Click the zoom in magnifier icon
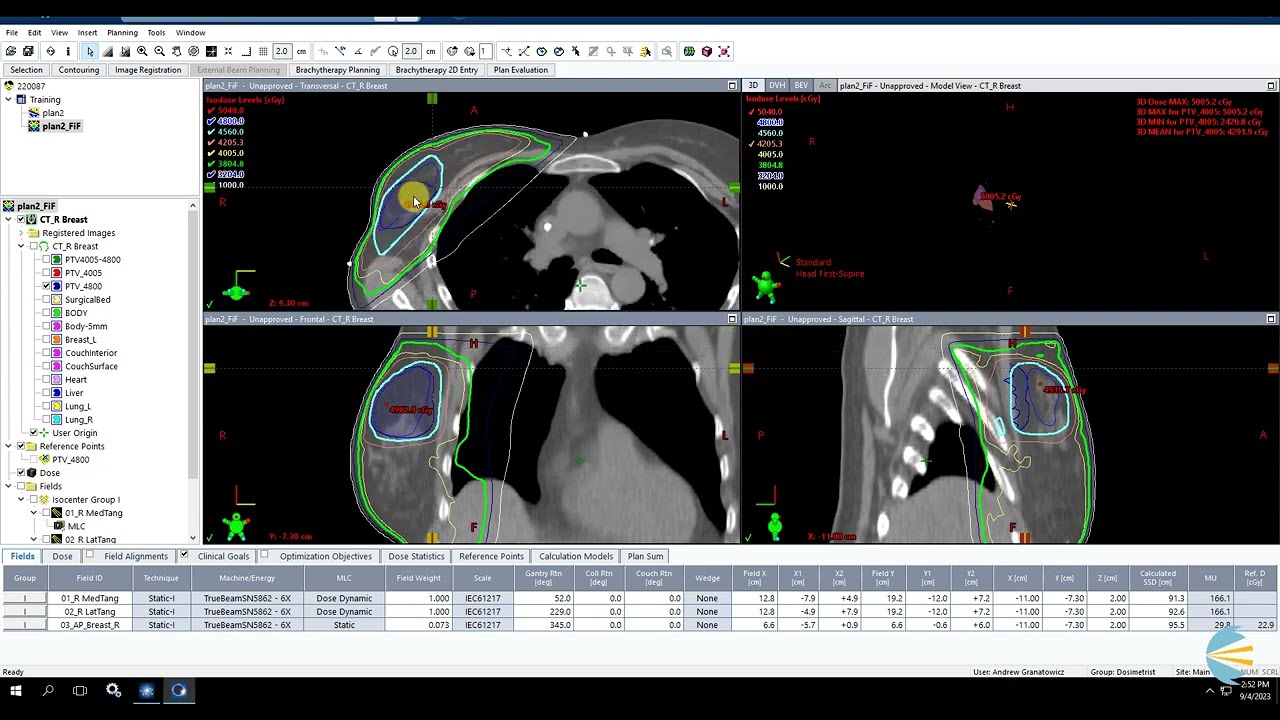 coord(142,51)
